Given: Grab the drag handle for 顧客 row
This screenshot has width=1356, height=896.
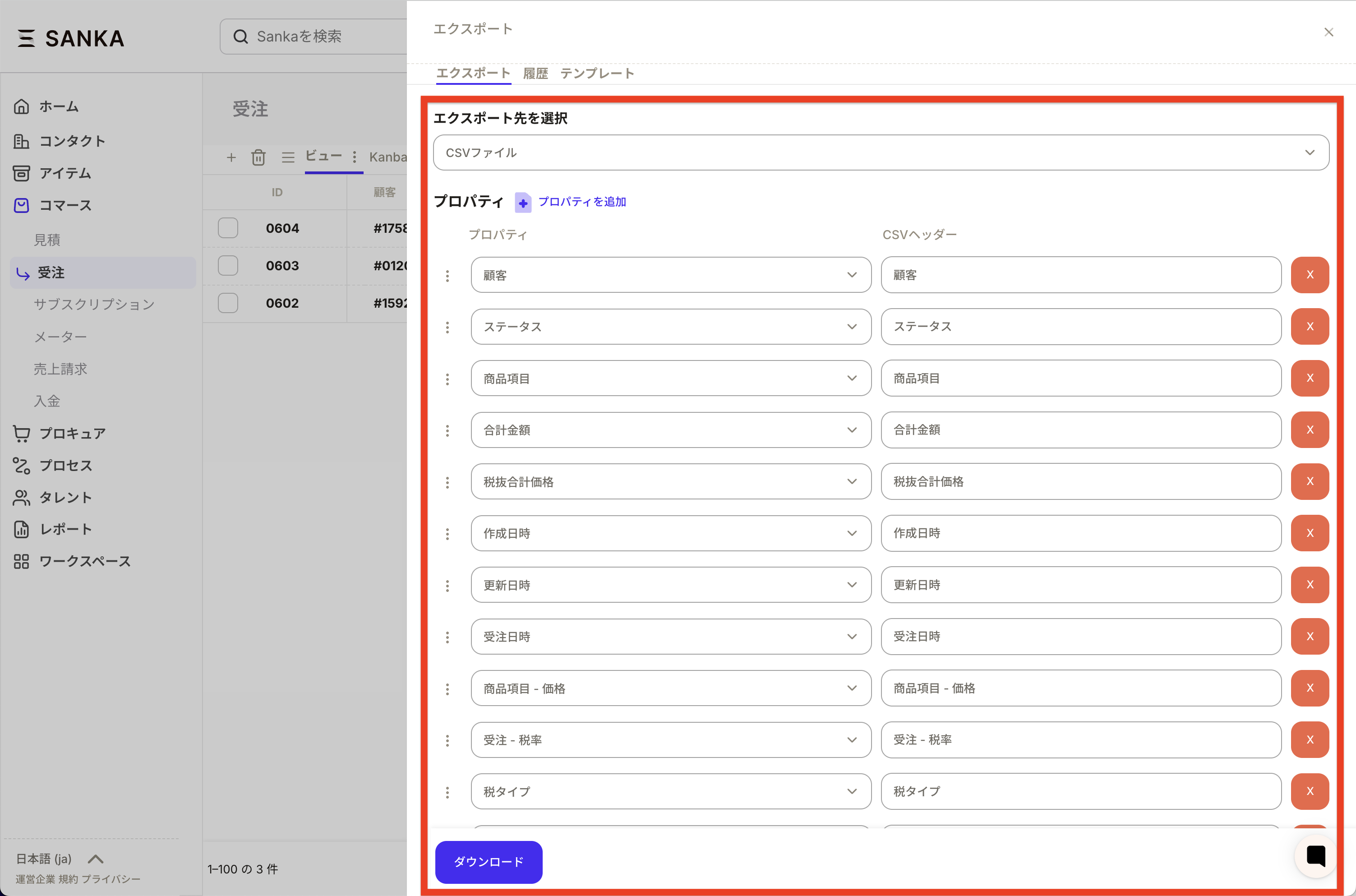Looking at the screenshot, I should [x=447, y=276].
